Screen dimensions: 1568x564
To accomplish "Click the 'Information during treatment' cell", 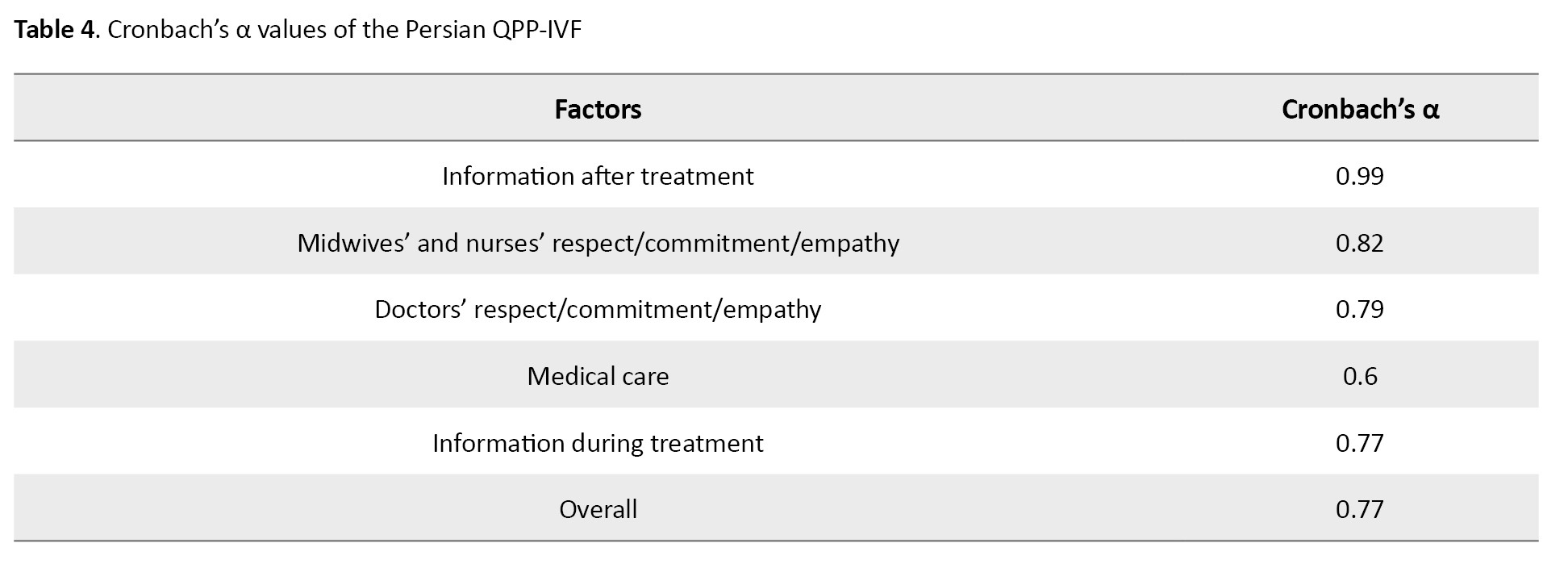I will (598, 443).
